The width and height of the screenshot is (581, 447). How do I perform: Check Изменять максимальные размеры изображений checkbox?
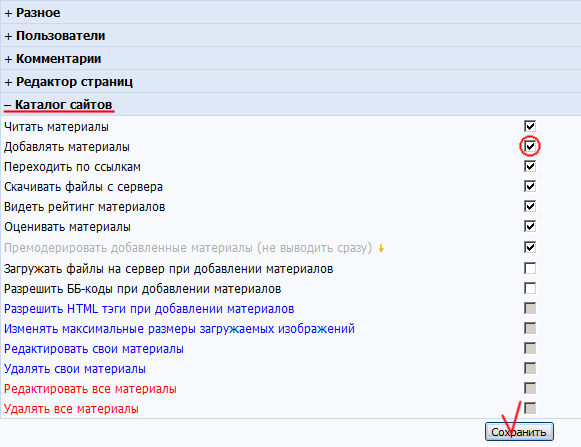(530, 328)
